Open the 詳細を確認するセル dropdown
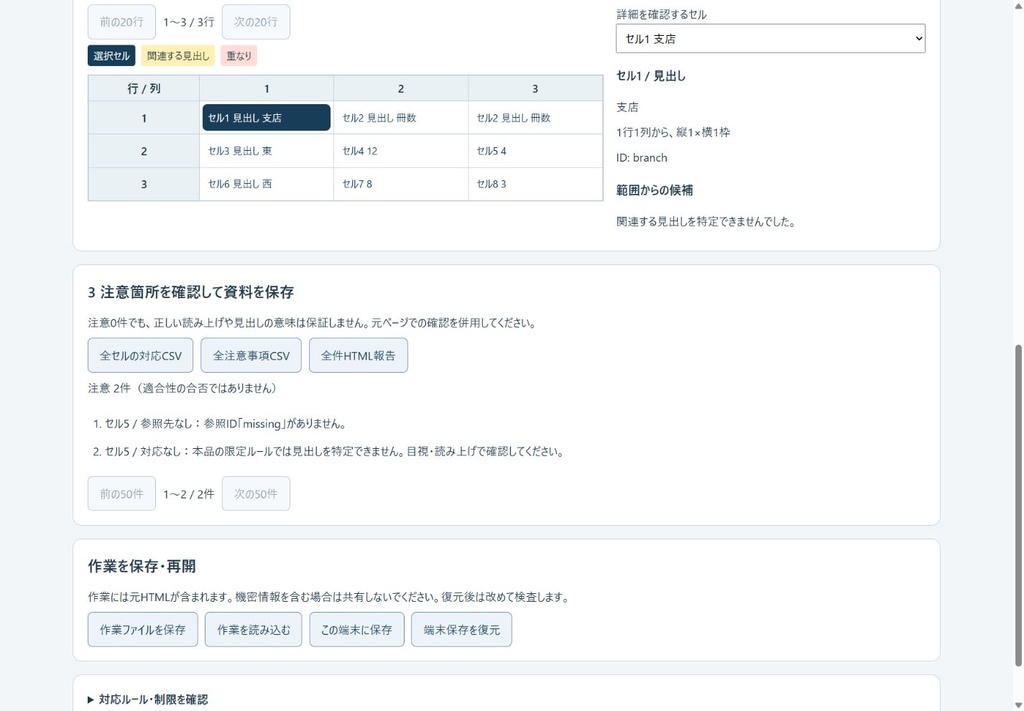The image size is (1024, 711). [x=770, y=39]
